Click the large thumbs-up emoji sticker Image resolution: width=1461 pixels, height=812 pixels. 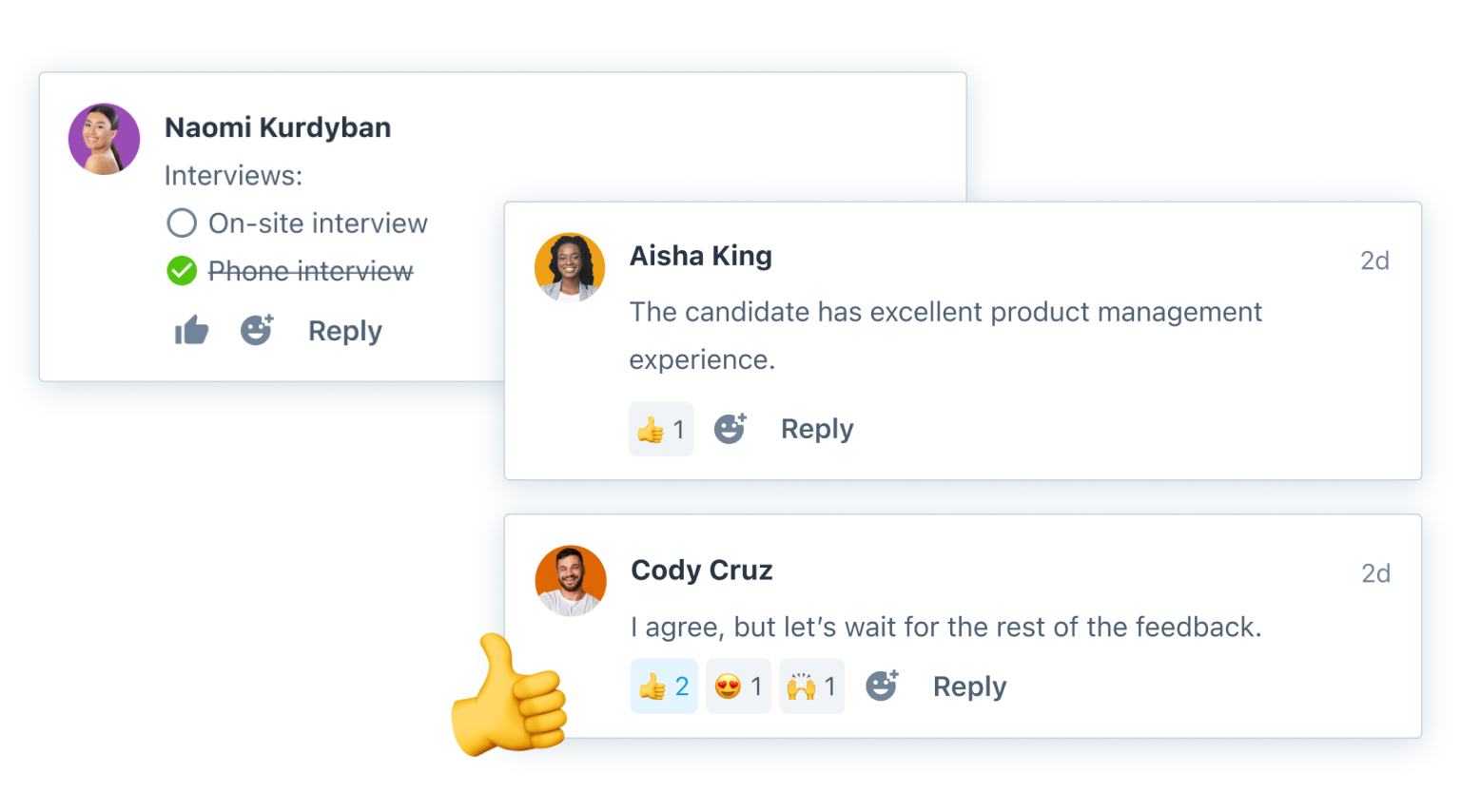pos(509,699)
